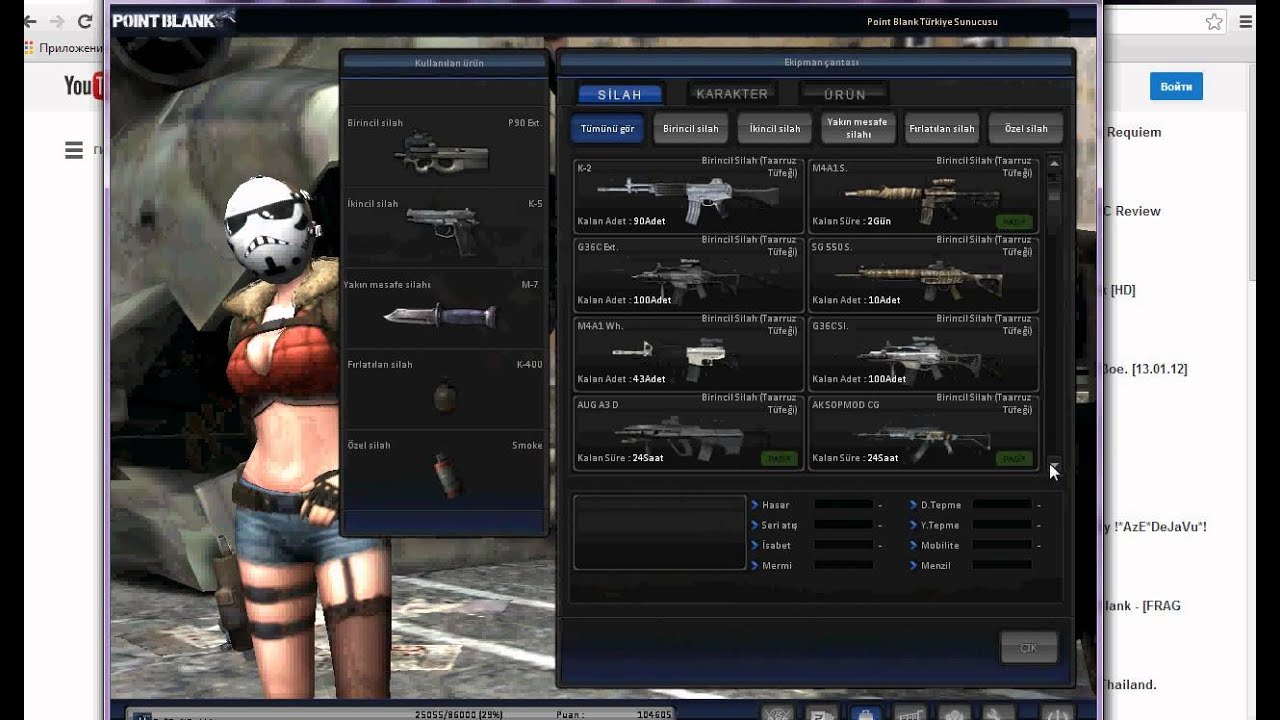Filter by Özel silah
The image size is (1280, 720).
pos(1026,128)
